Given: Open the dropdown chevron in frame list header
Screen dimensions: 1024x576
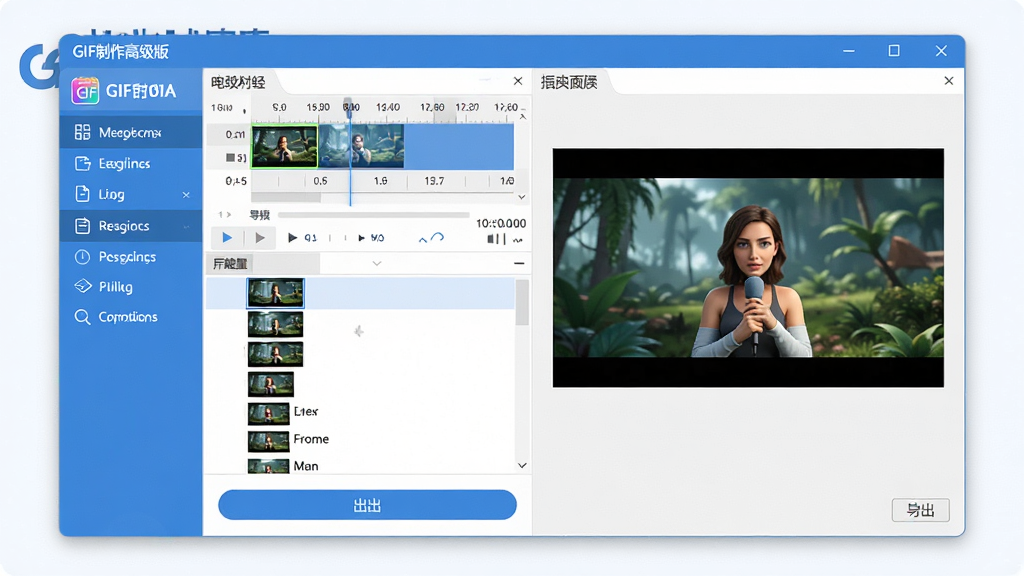Looking at the screenshot, I should coord(377,263).
